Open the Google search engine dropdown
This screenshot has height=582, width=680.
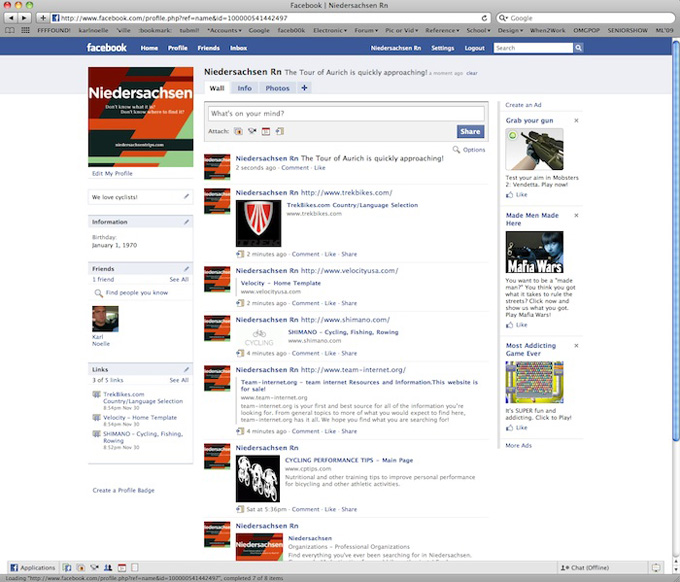(x=503, y=18)
